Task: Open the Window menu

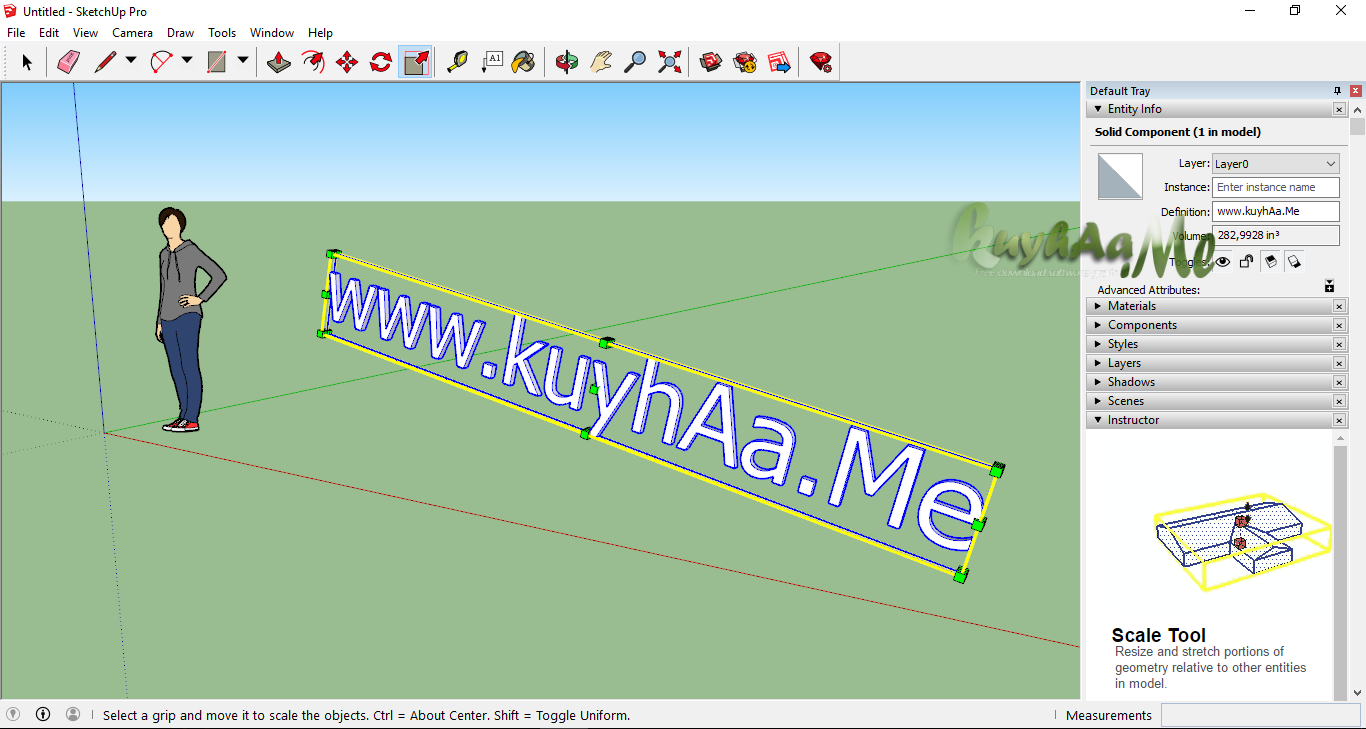Action: tap(272, 33)
